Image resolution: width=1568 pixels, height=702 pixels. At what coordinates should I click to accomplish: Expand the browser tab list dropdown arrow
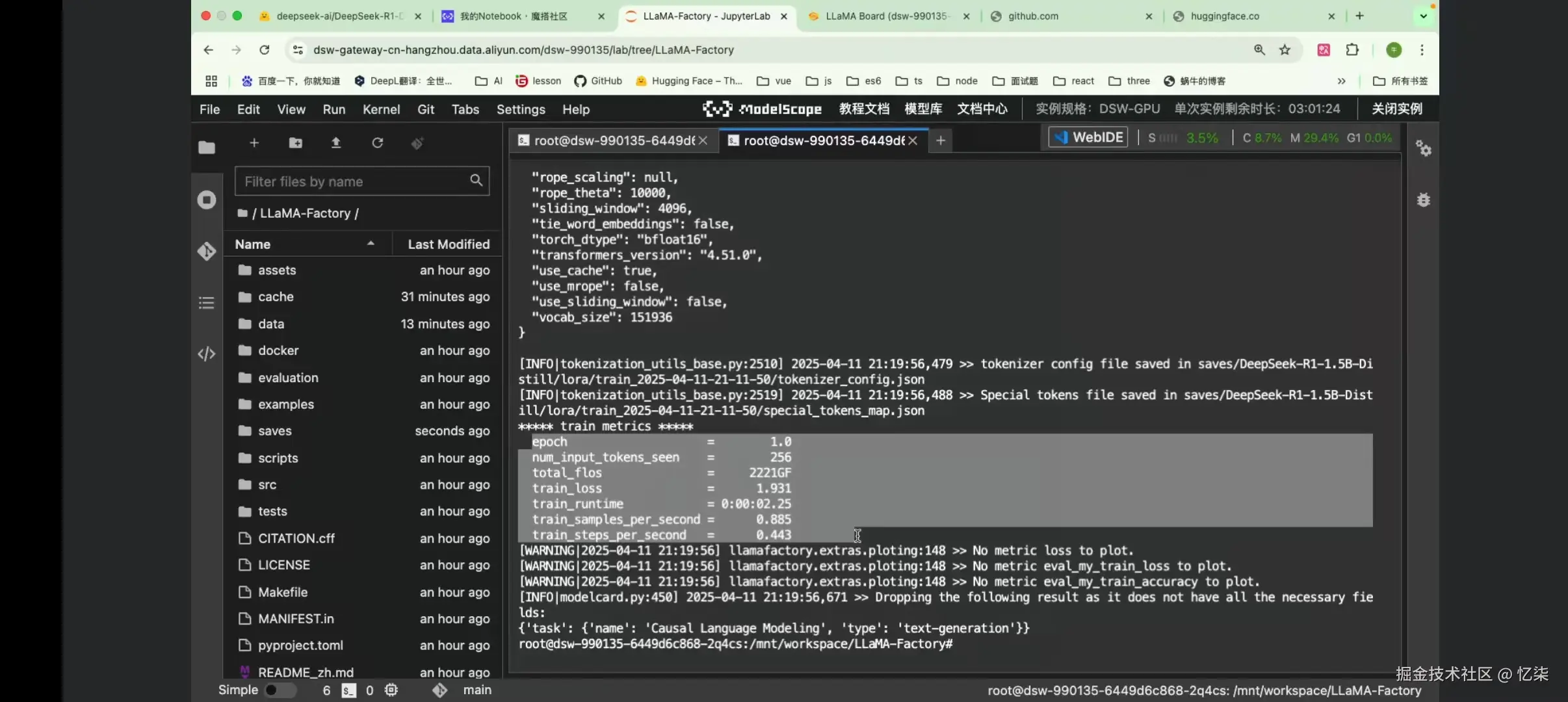pyautogui.click(x=1423, y=16)
